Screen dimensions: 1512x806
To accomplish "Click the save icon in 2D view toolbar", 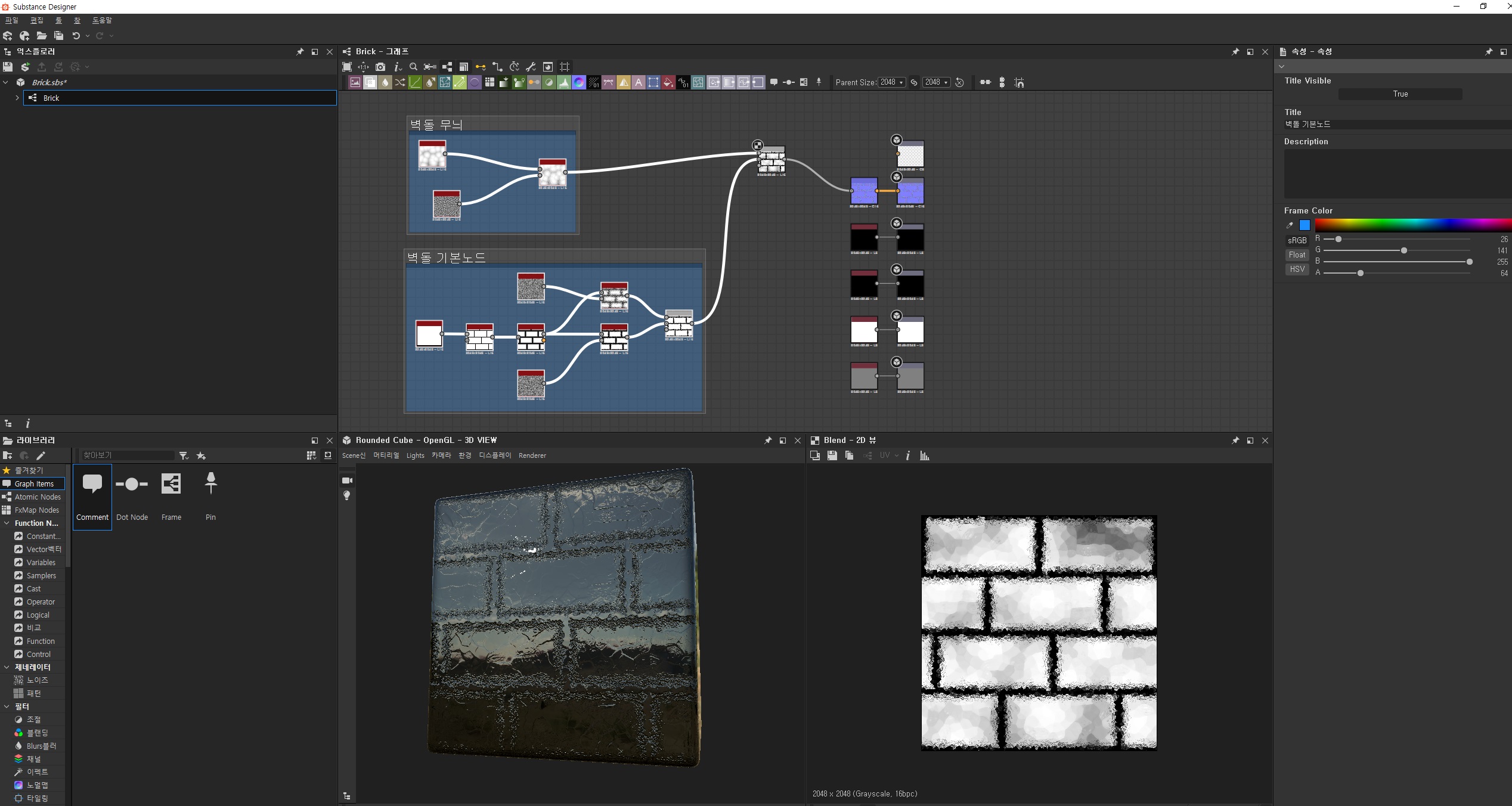I will (x=832, y=455).
